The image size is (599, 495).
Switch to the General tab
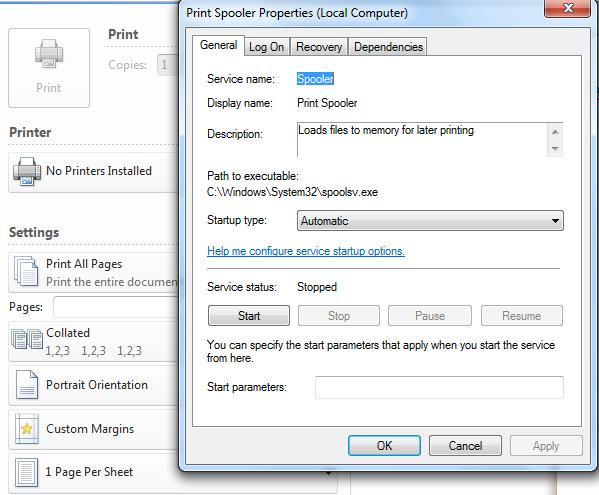tap(218, 45)
